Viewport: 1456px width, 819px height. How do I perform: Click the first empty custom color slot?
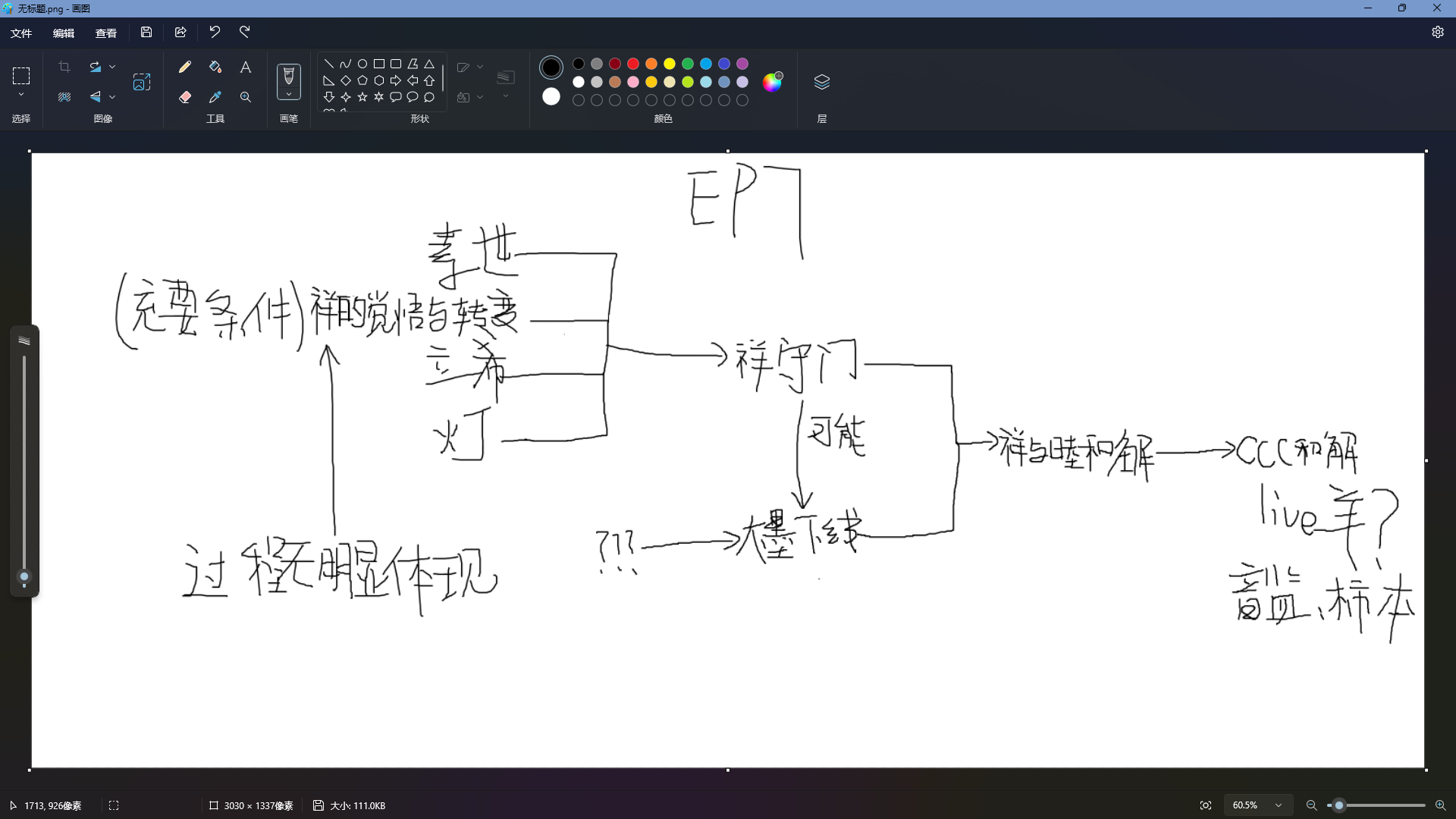(x=579, y=100)
